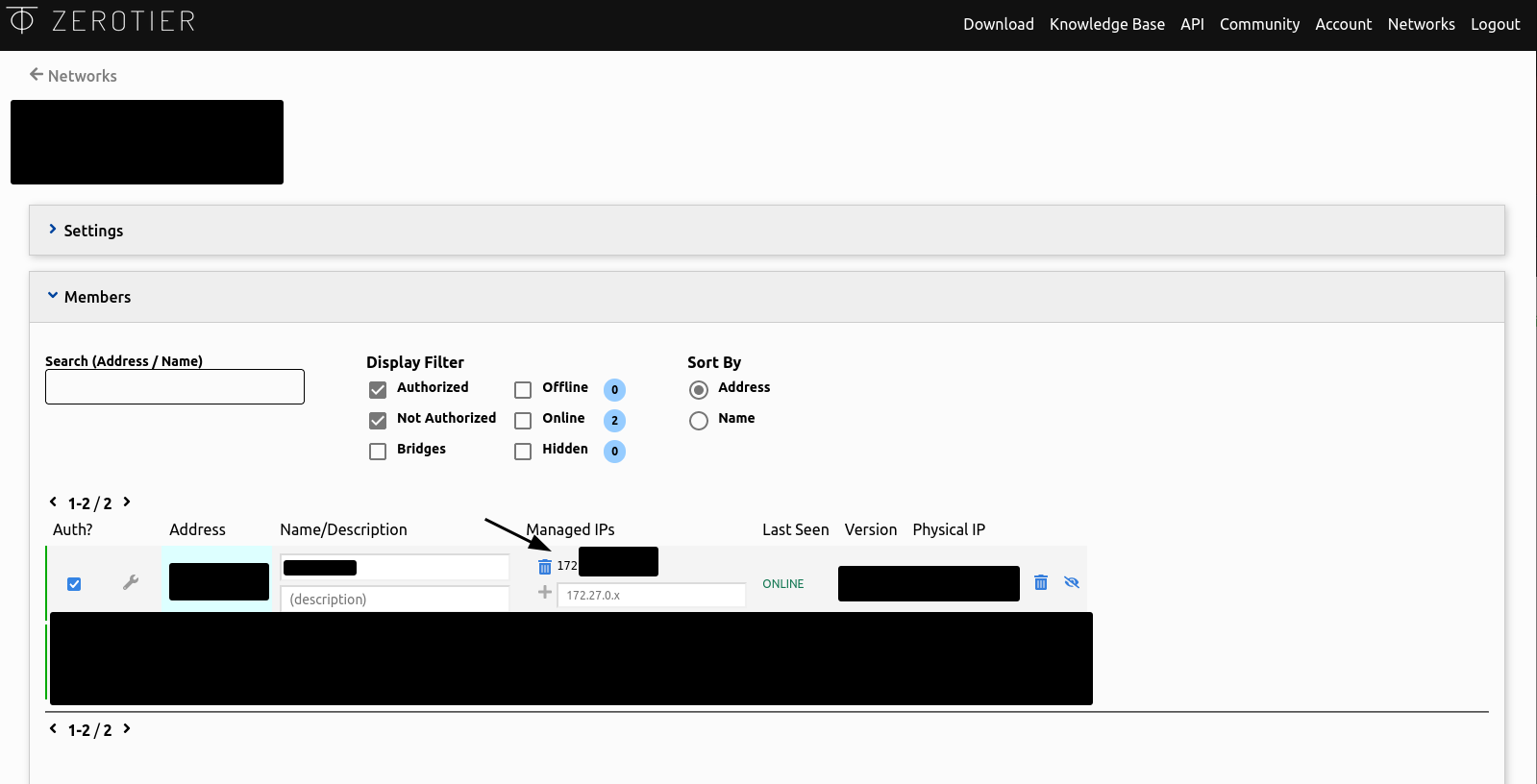Click the Auth? column header
The height and width of the screenshot is (784, 1537).
pos(73,529)
